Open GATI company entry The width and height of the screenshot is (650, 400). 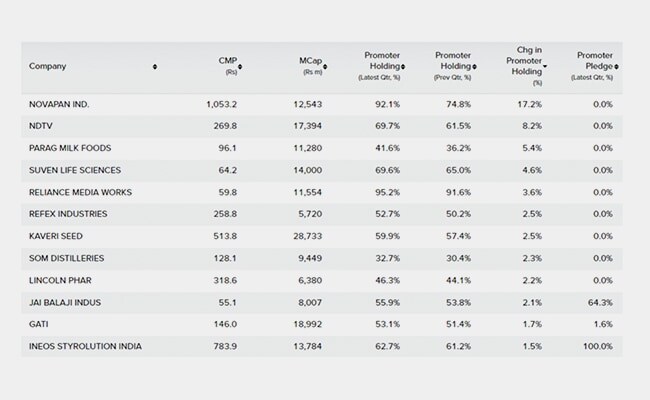[43, 323]
